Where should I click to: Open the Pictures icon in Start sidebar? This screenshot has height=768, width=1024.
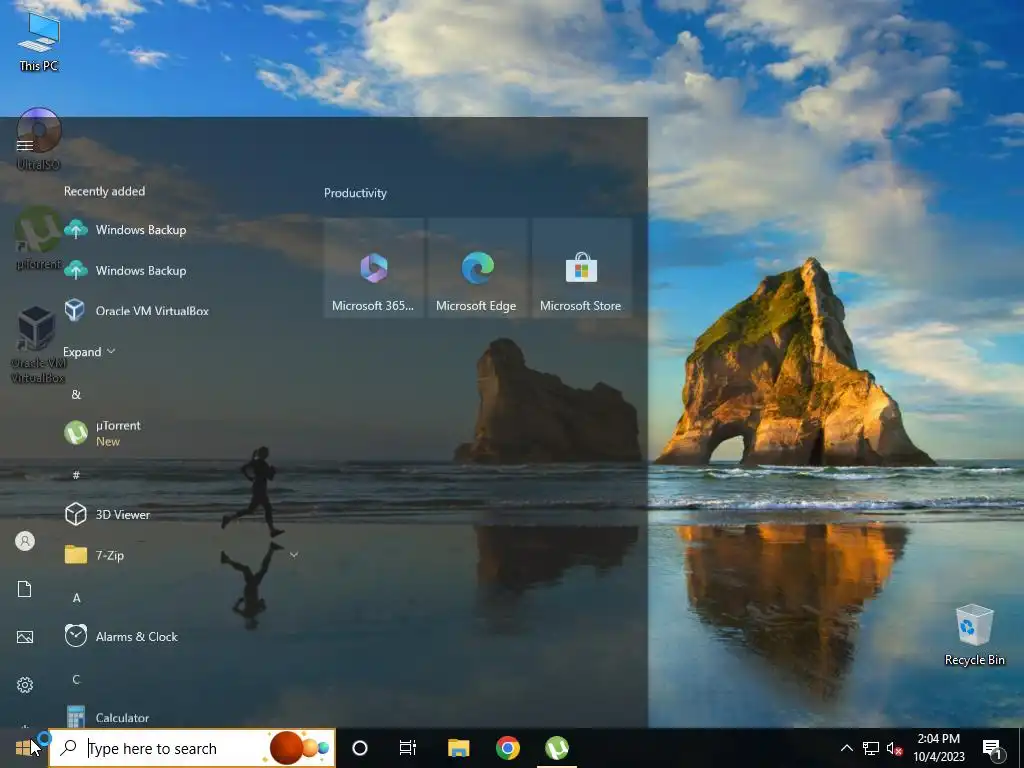click(25, 637)
